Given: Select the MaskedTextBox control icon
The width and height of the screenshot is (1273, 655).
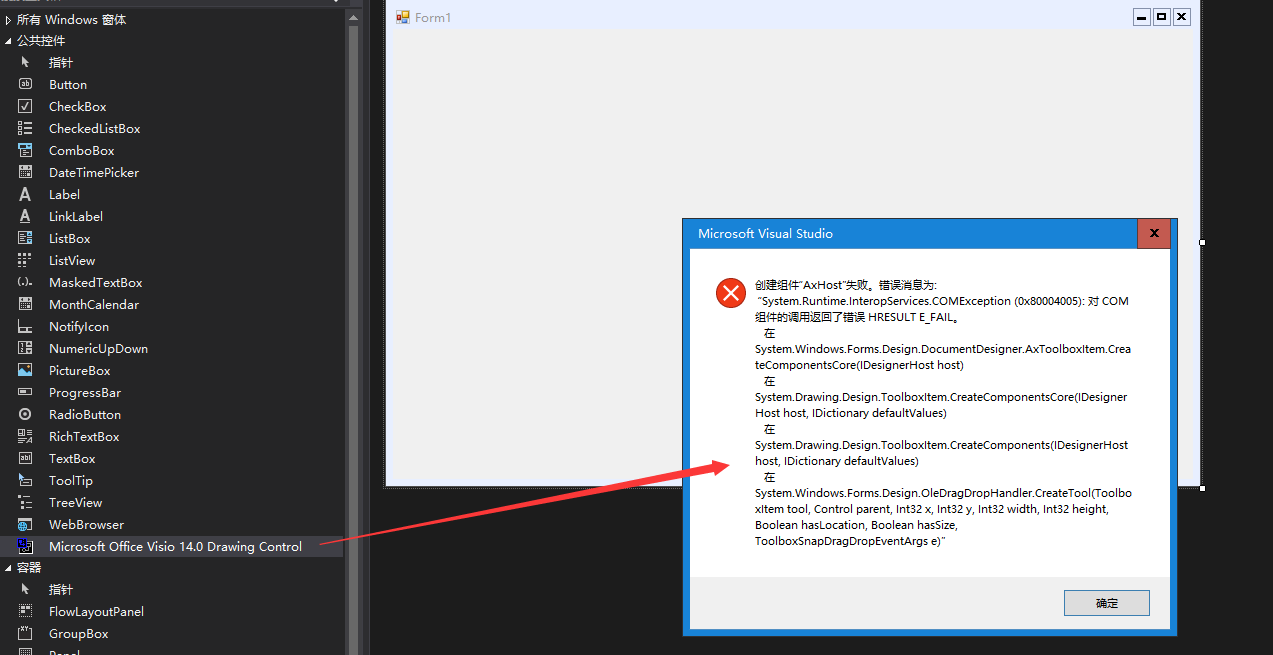Looking at the screenshot, I should tap(26, 283).
